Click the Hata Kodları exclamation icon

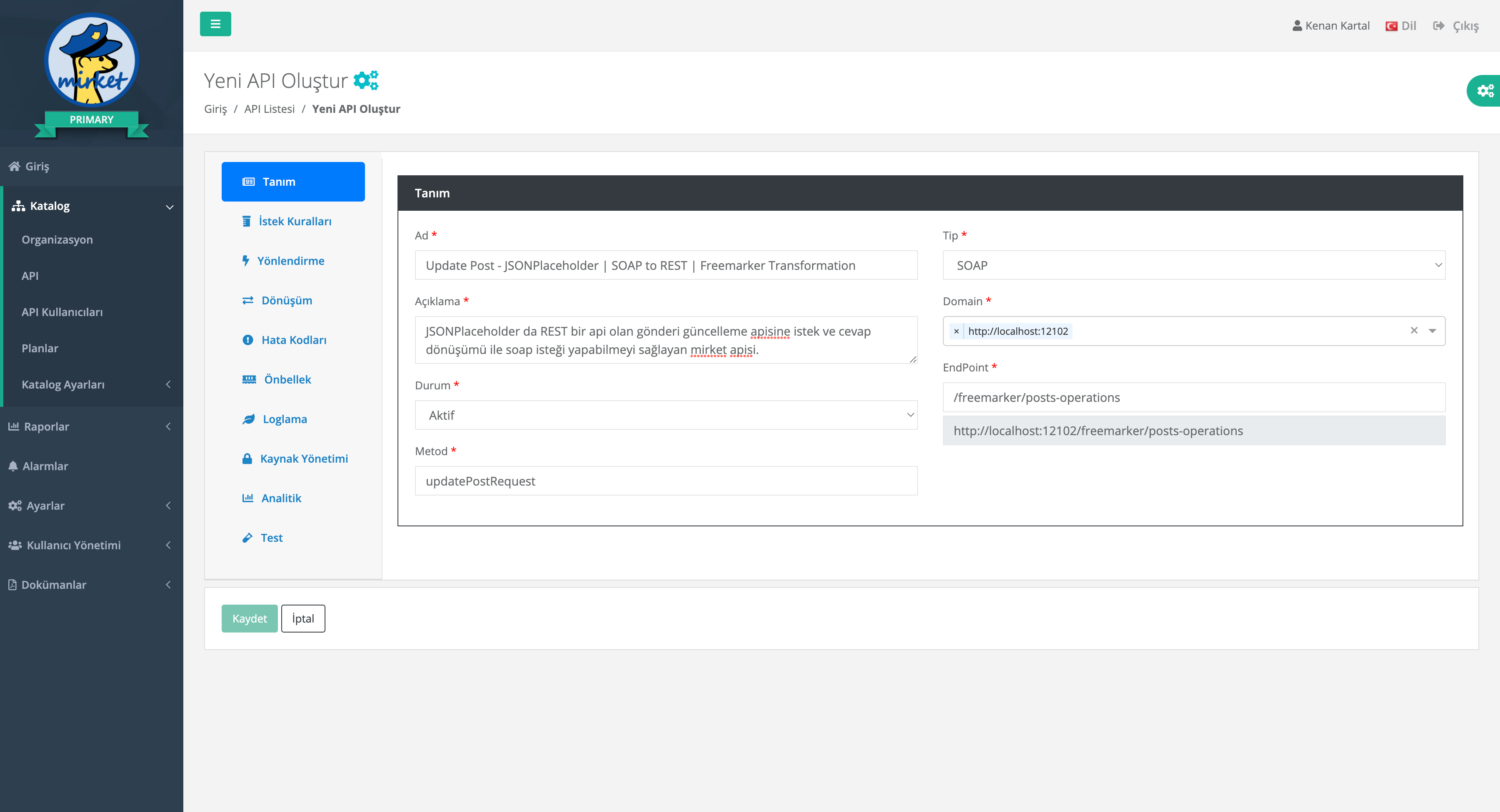(247, 340)
